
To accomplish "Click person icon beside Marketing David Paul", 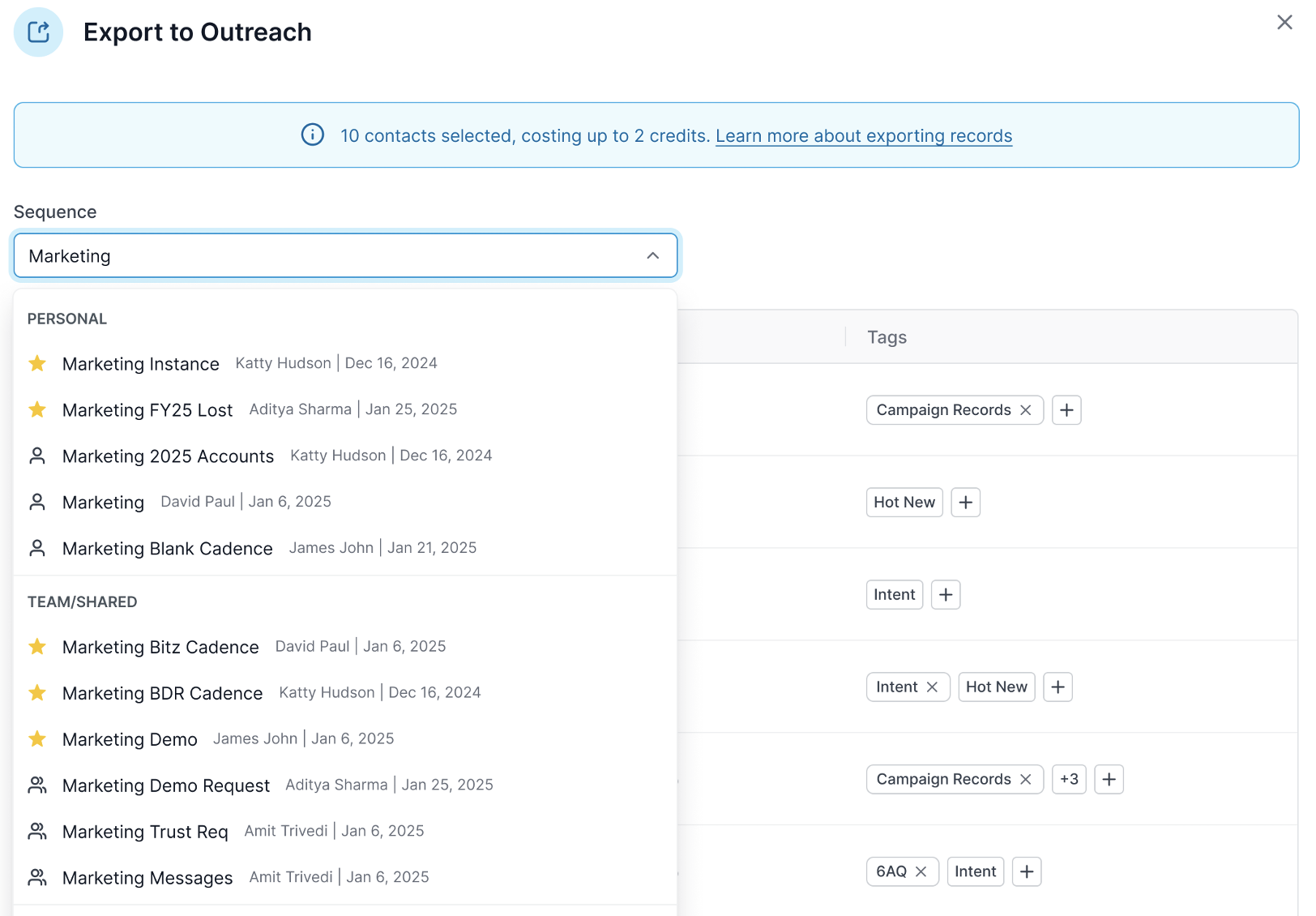I will coord(37,502).
